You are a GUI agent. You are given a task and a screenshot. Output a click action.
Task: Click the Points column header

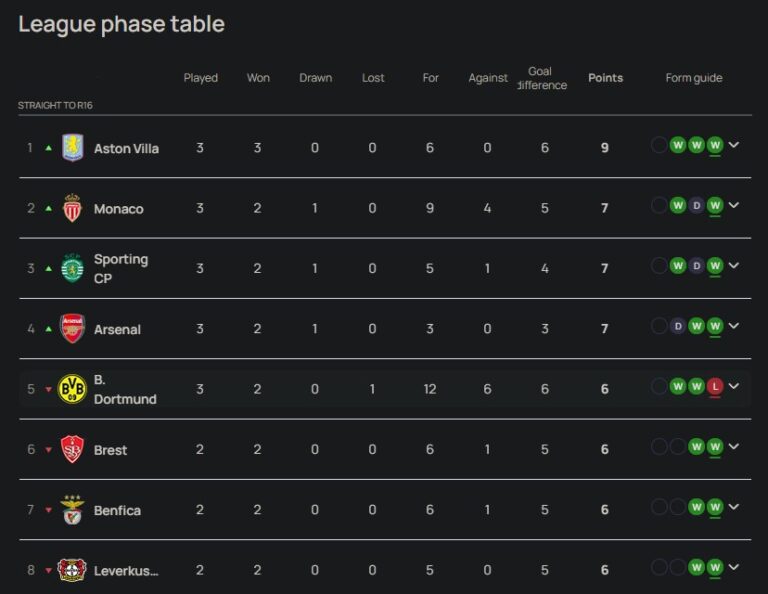[x=605, y=78]
